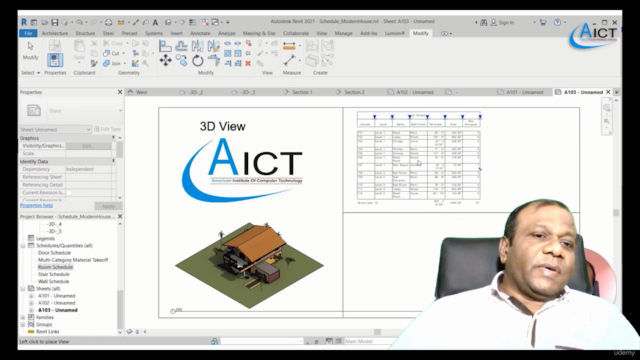
Task: Click the Default 3D View icon
Action: pos(168,22)
